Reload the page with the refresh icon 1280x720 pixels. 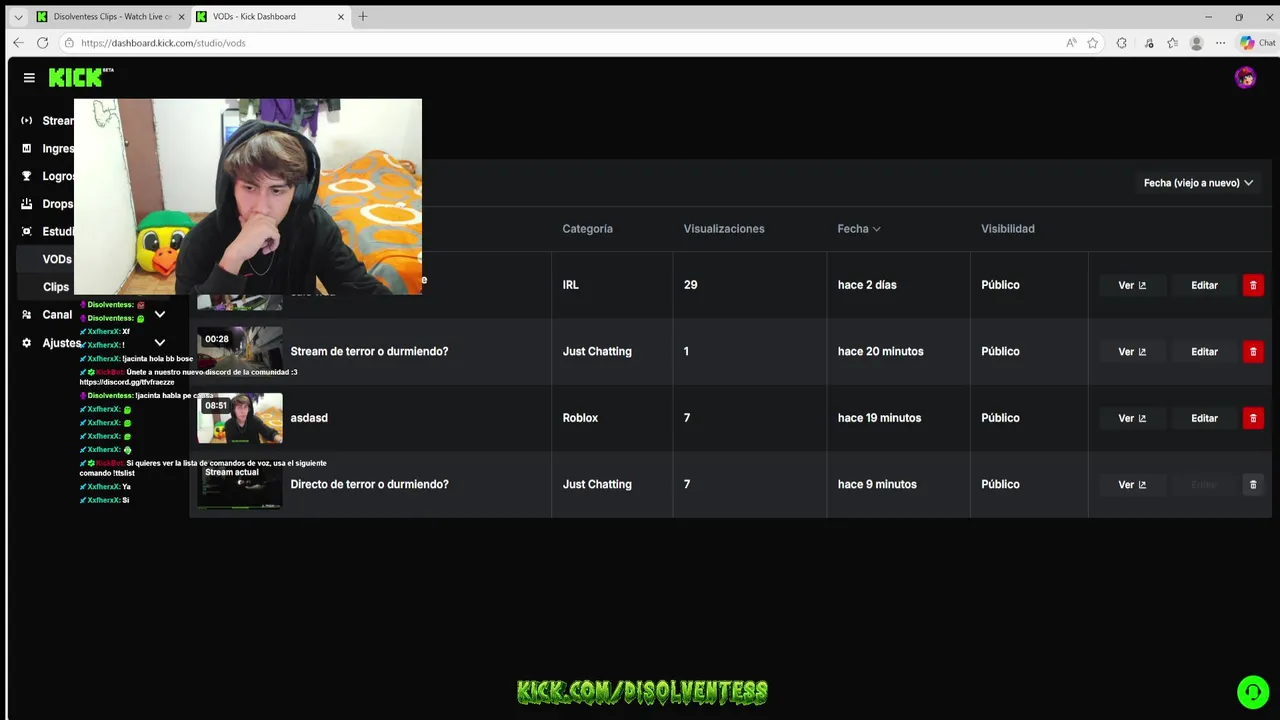[x=42, y=43]
